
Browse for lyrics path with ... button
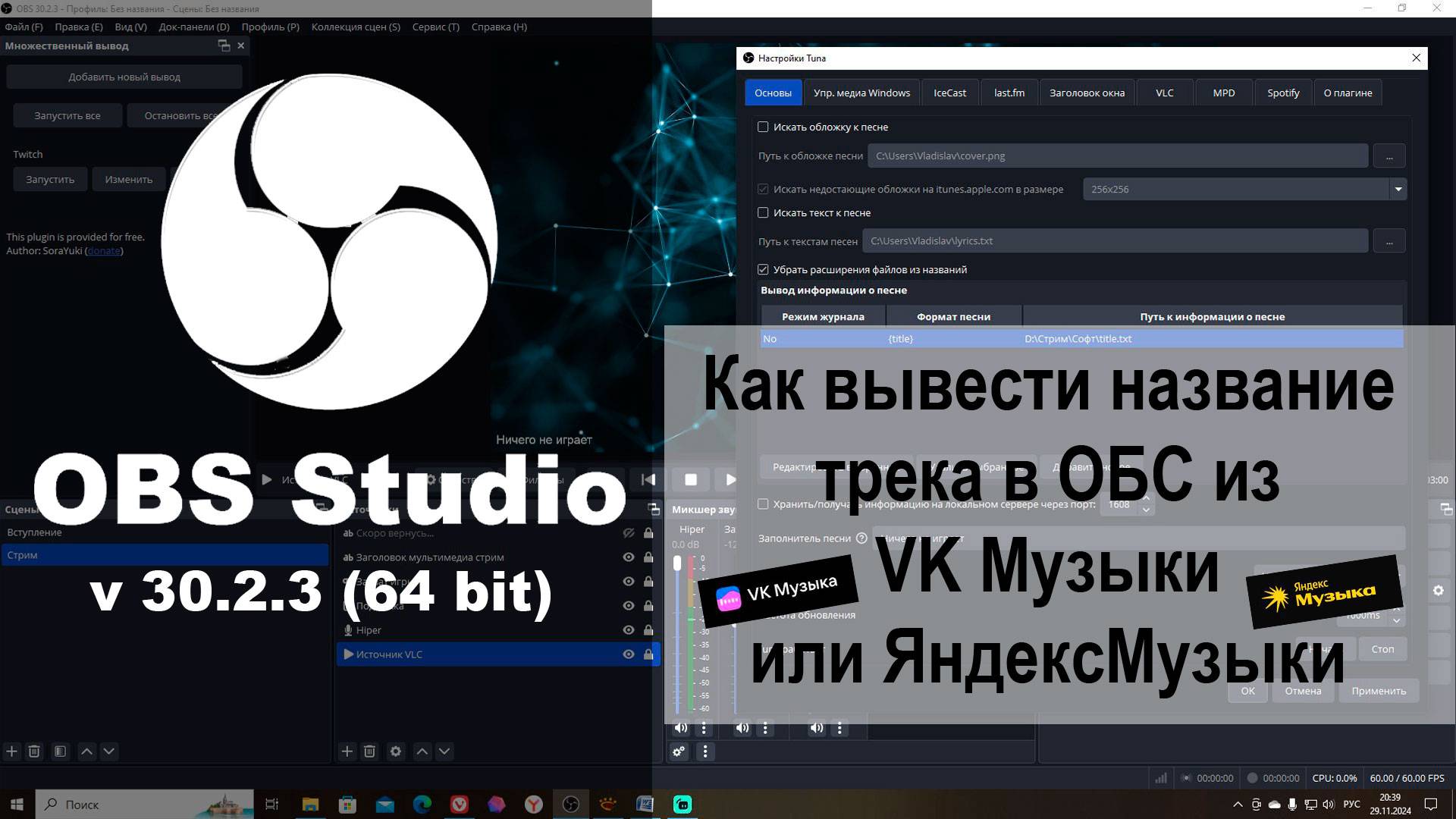[x=1389, y=240]
